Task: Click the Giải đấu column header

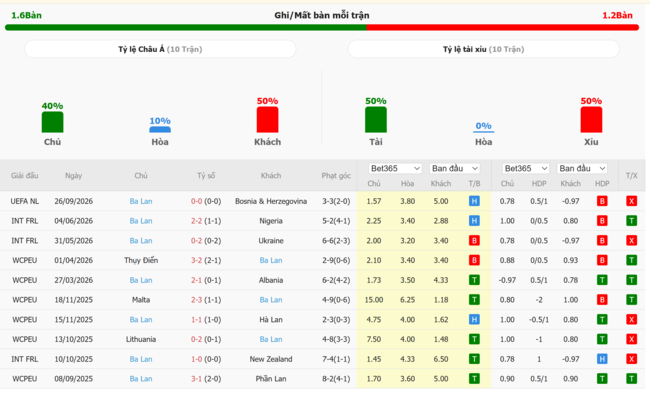Action: [x=24, y=175]
